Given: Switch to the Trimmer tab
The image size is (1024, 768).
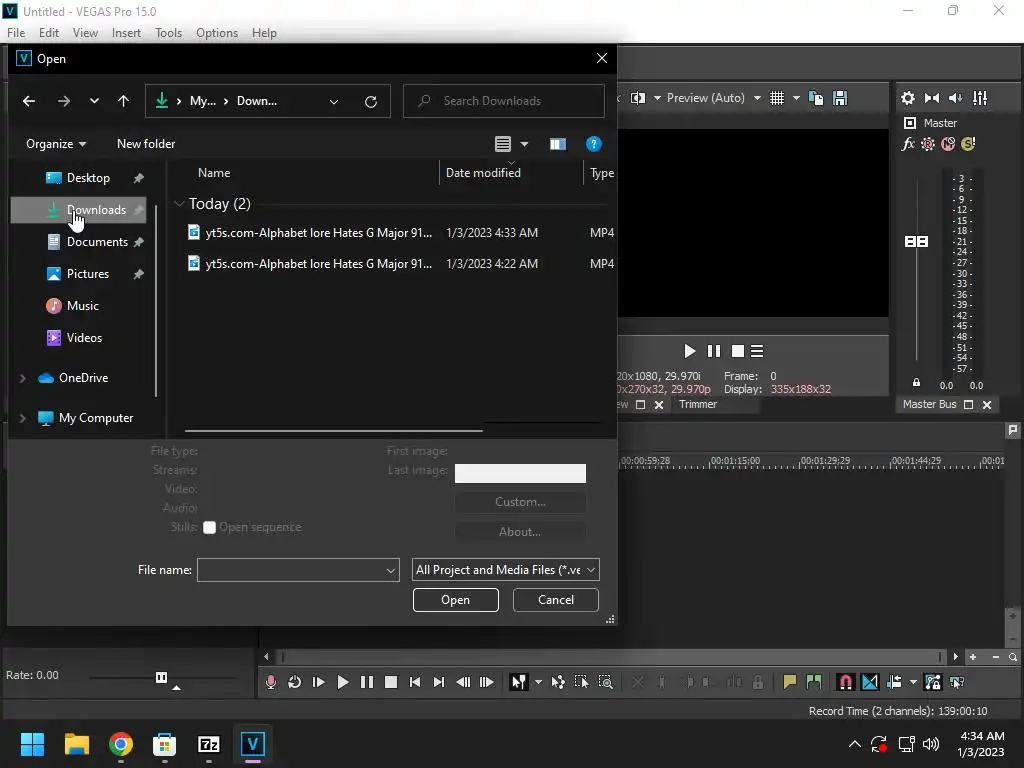Looking at the screenshot, I should pyautogui.click(x=697, y=404).
